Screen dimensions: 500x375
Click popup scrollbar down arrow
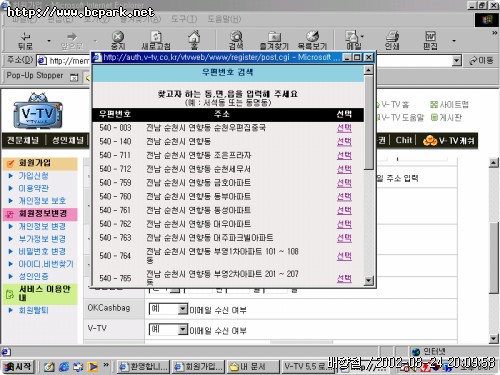click(368, 281)
